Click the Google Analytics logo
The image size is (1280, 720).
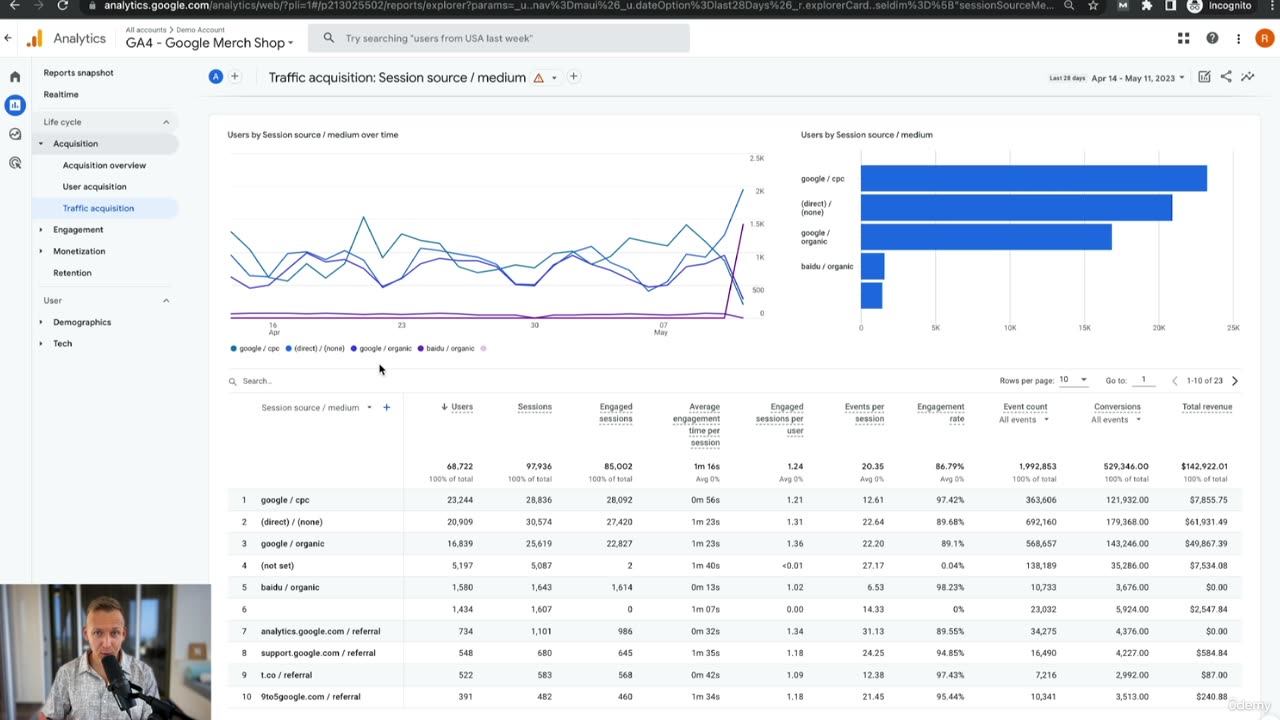(x=35, y=39)
